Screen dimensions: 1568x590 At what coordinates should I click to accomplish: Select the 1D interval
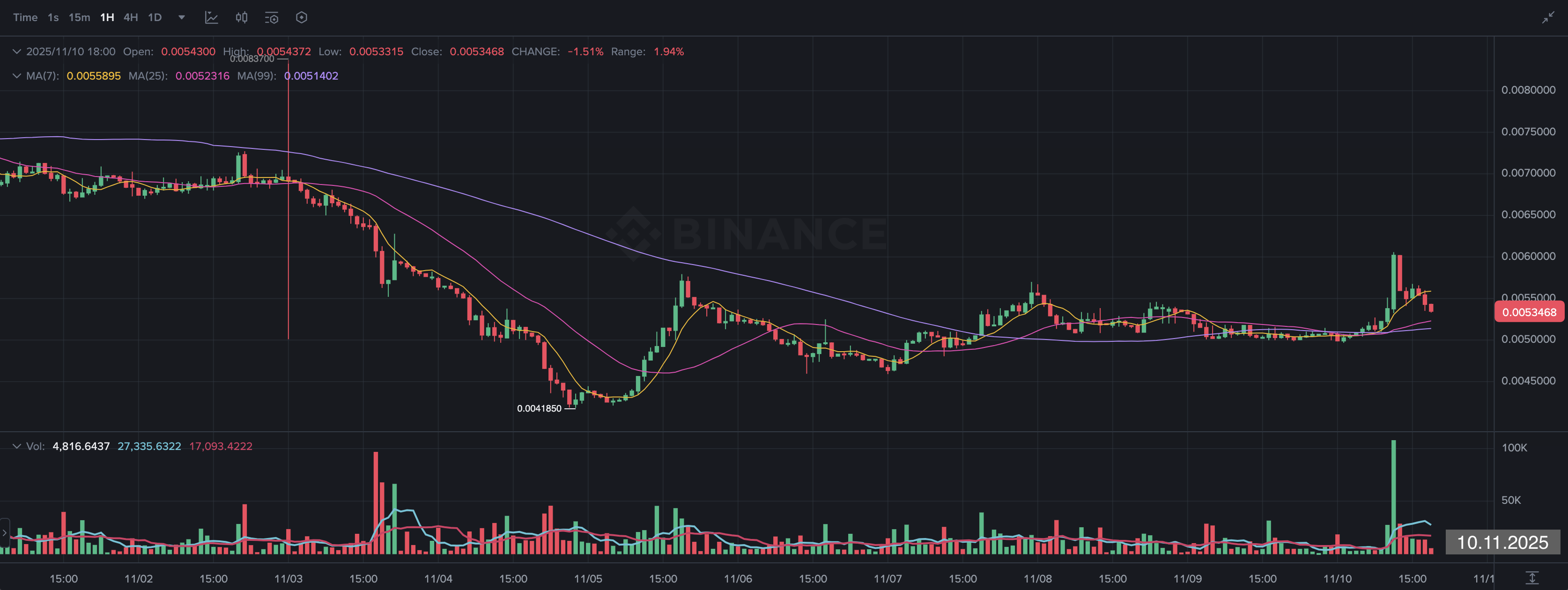[155, 18]
